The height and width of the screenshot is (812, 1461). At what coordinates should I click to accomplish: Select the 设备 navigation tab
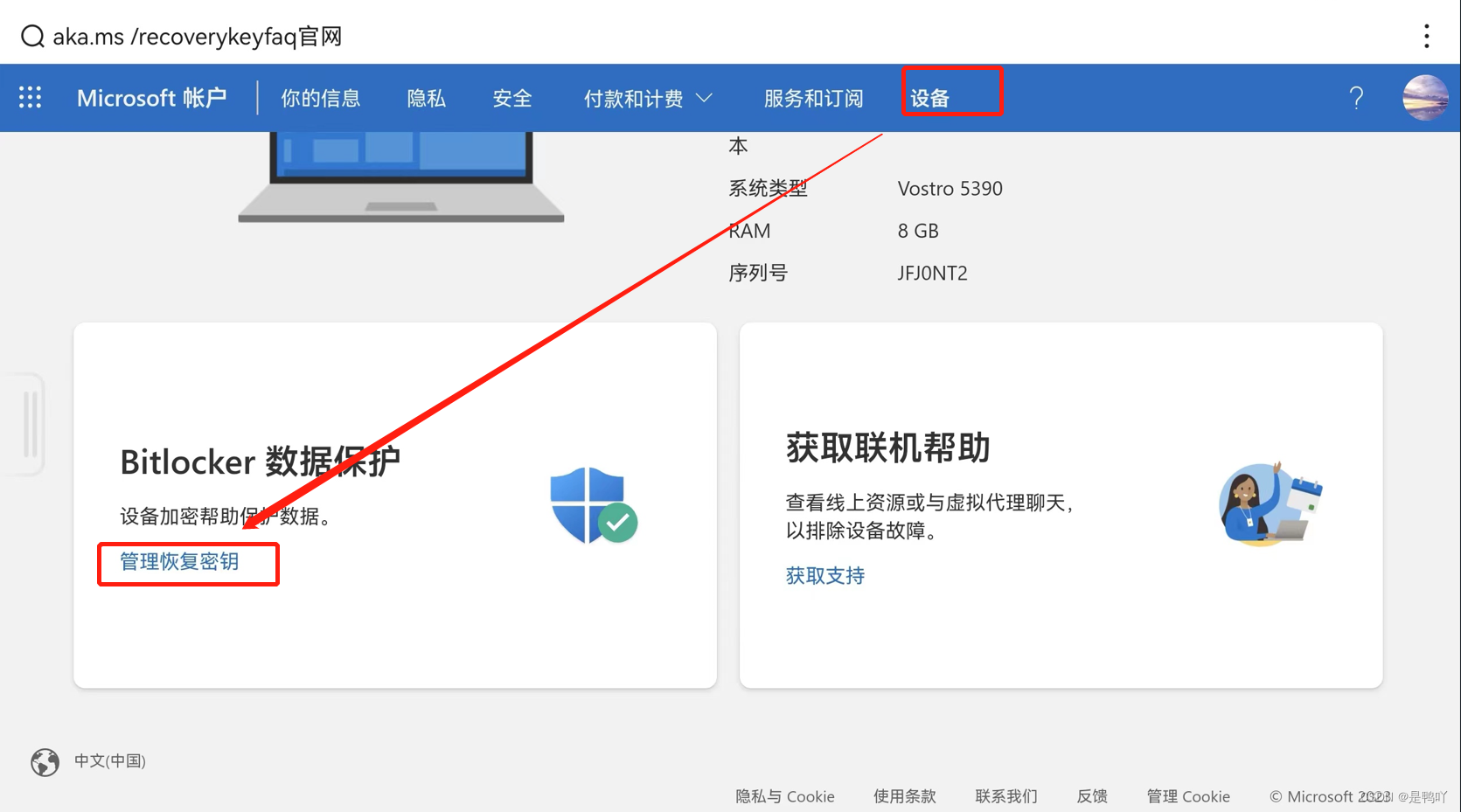931,97
